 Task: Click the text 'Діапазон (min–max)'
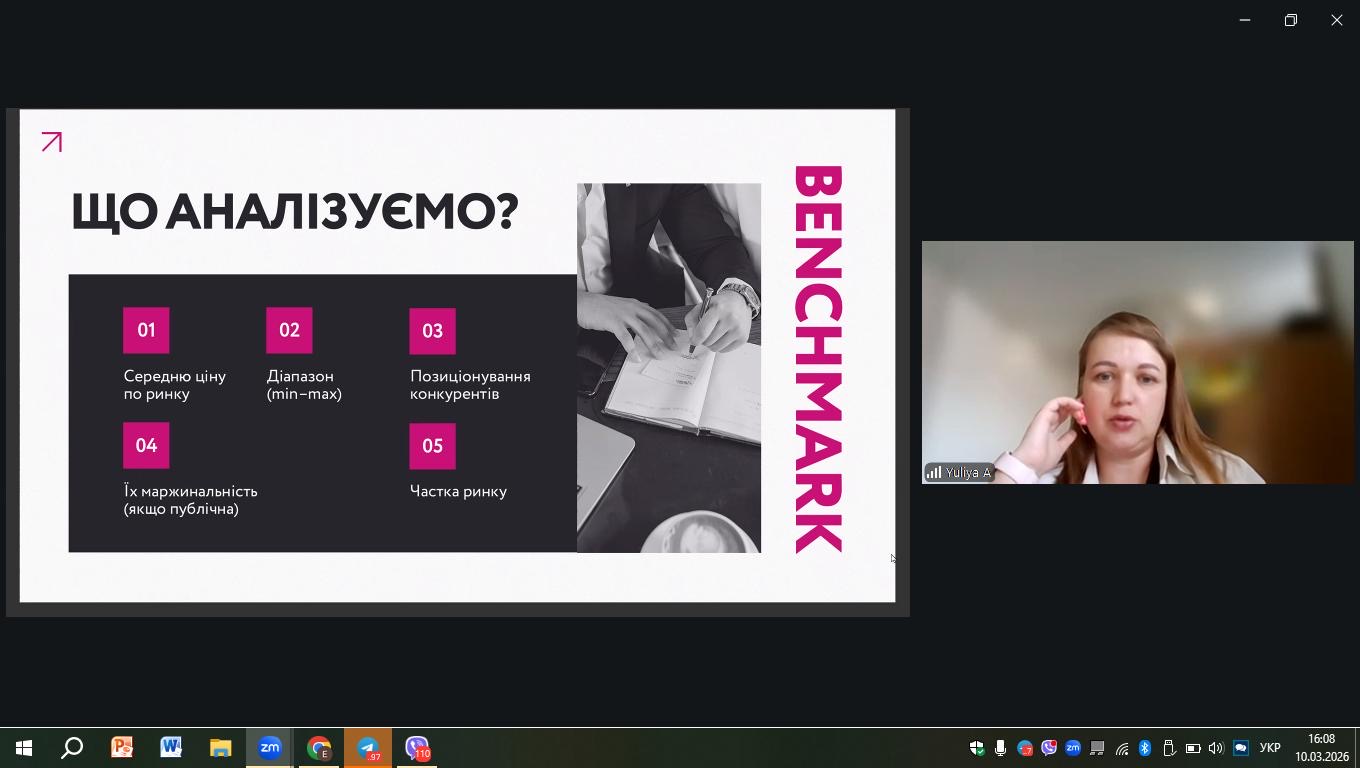[x=304, y=385]
